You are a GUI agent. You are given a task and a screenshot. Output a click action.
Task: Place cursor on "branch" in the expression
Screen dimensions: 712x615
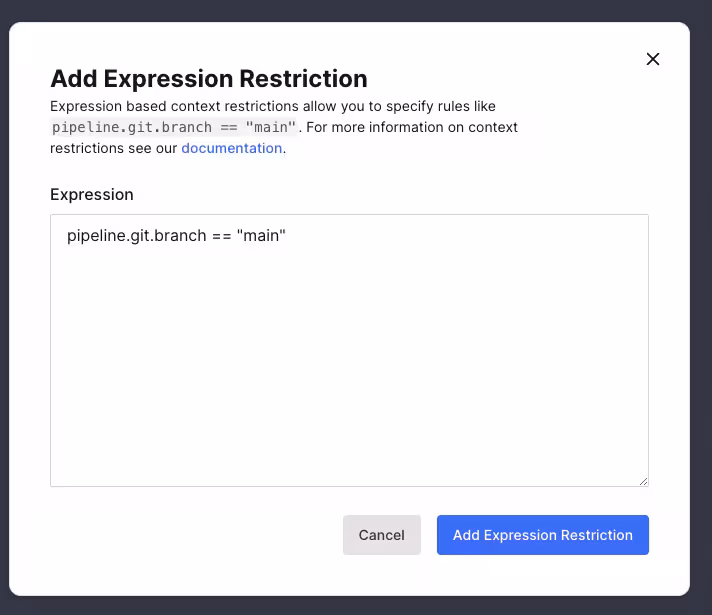[179, 236]
